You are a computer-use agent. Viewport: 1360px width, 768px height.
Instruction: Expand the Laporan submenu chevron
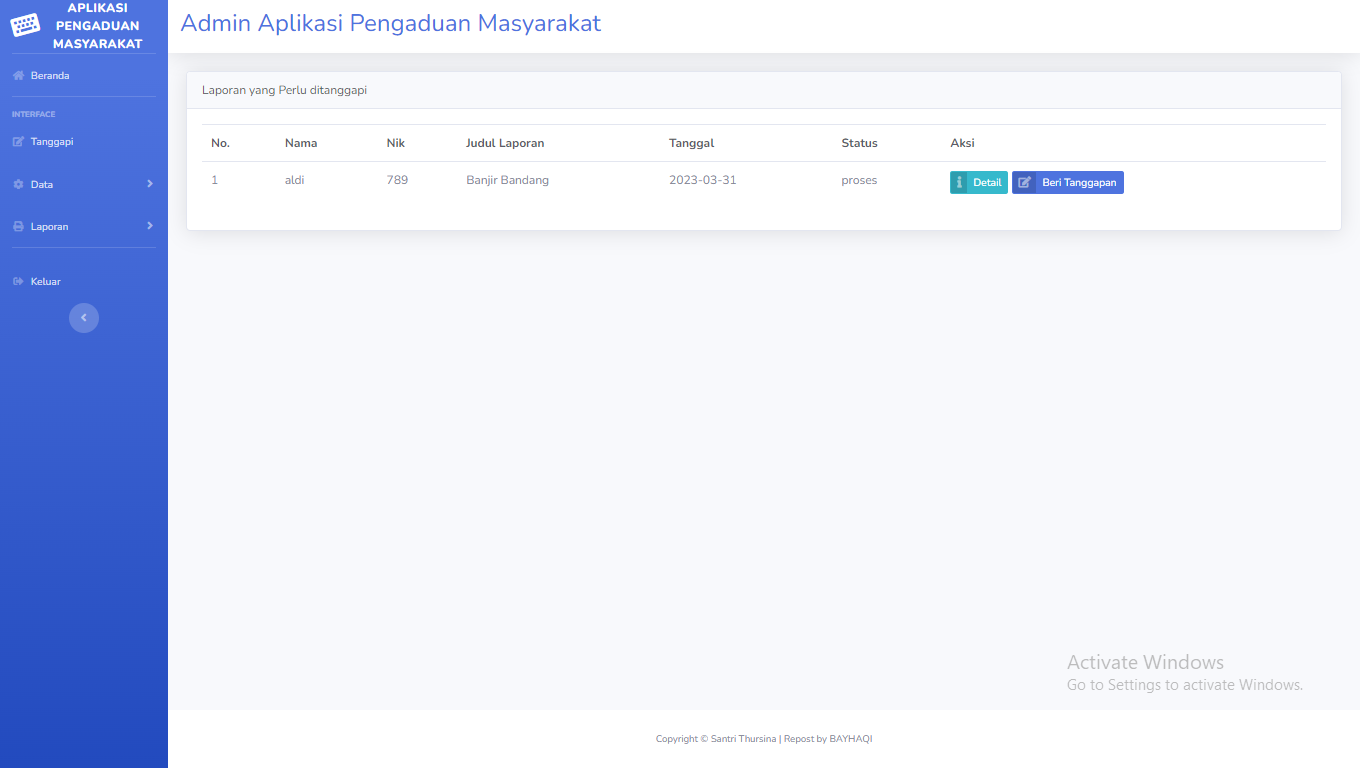click(x=150, y=226)
